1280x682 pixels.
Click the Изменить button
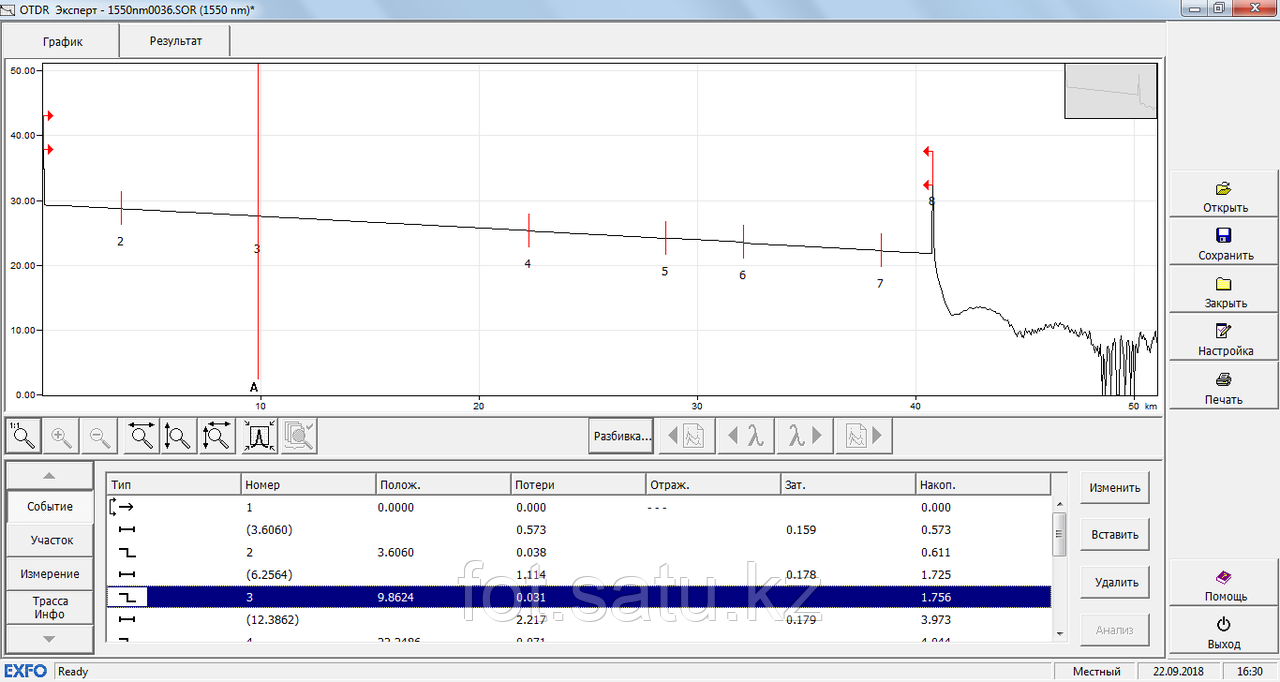click(1115, 487)
